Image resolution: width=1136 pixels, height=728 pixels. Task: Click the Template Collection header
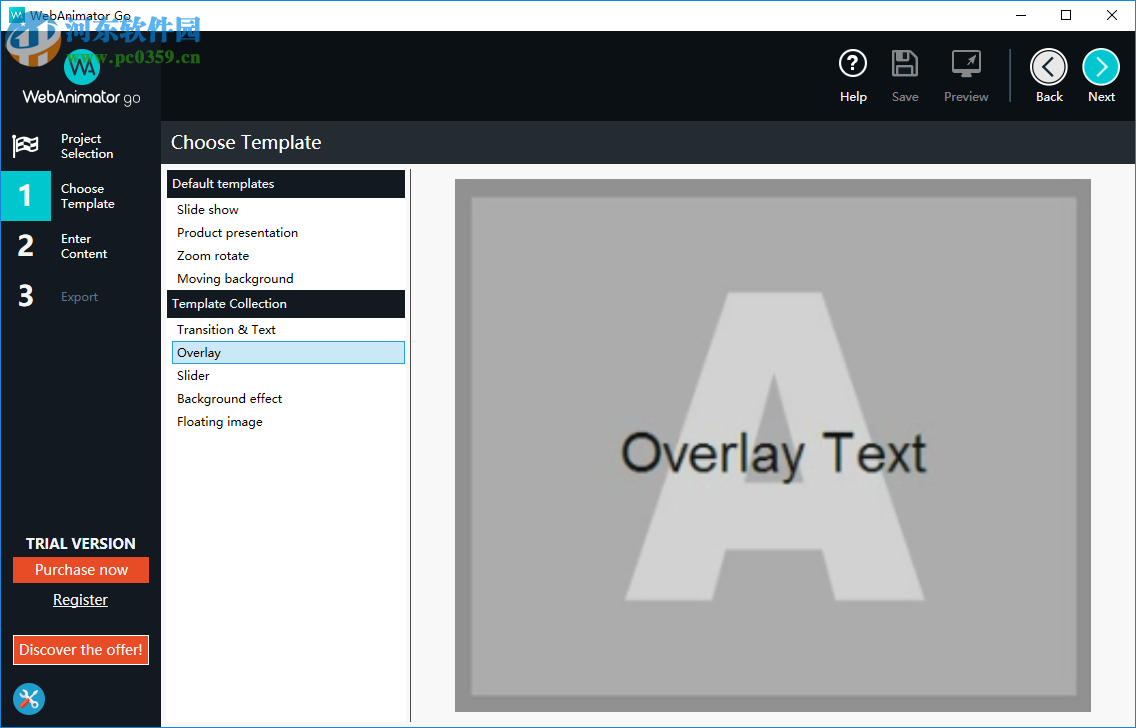(285, 304)
